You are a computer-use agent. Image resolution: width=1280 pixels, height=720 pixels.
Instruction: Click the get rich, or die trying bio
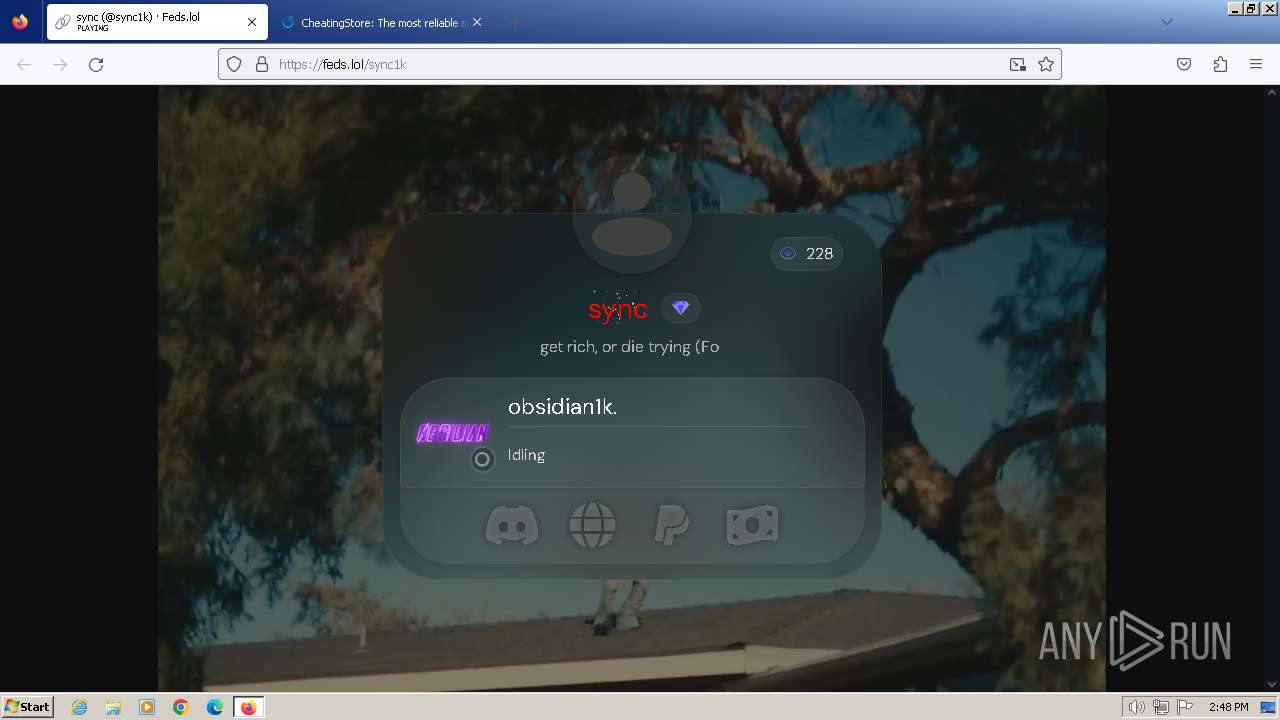629,347
